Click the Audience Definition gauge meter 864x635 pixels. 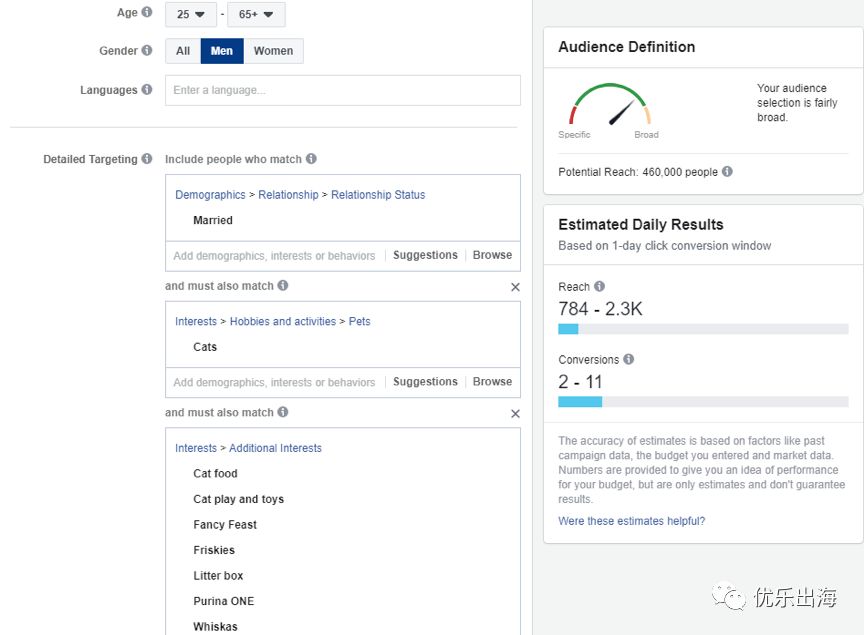(x=609, y=108)
